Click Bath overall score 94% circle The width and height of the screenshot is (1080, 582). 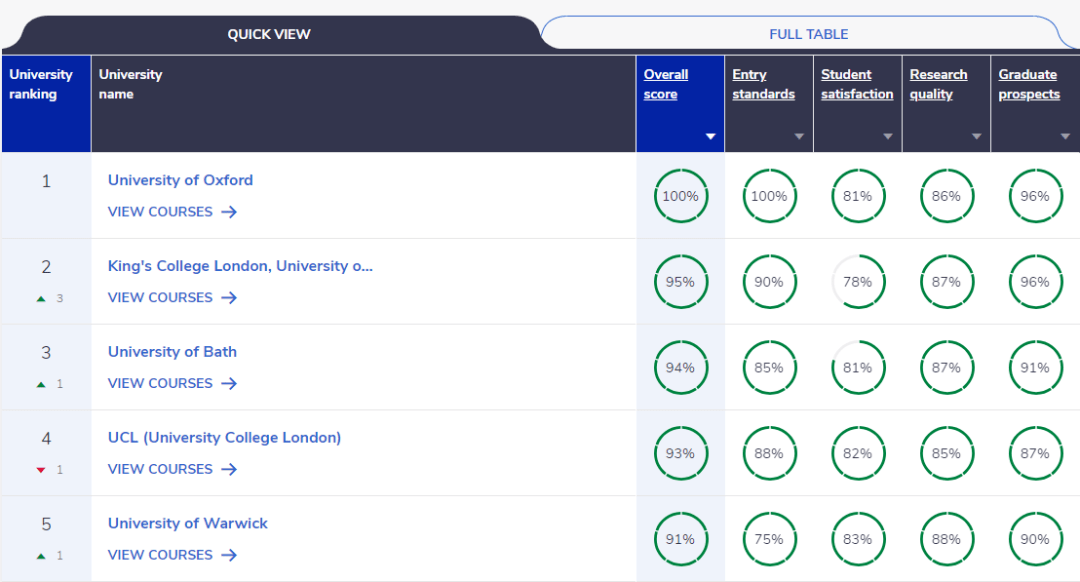(681, 367)
